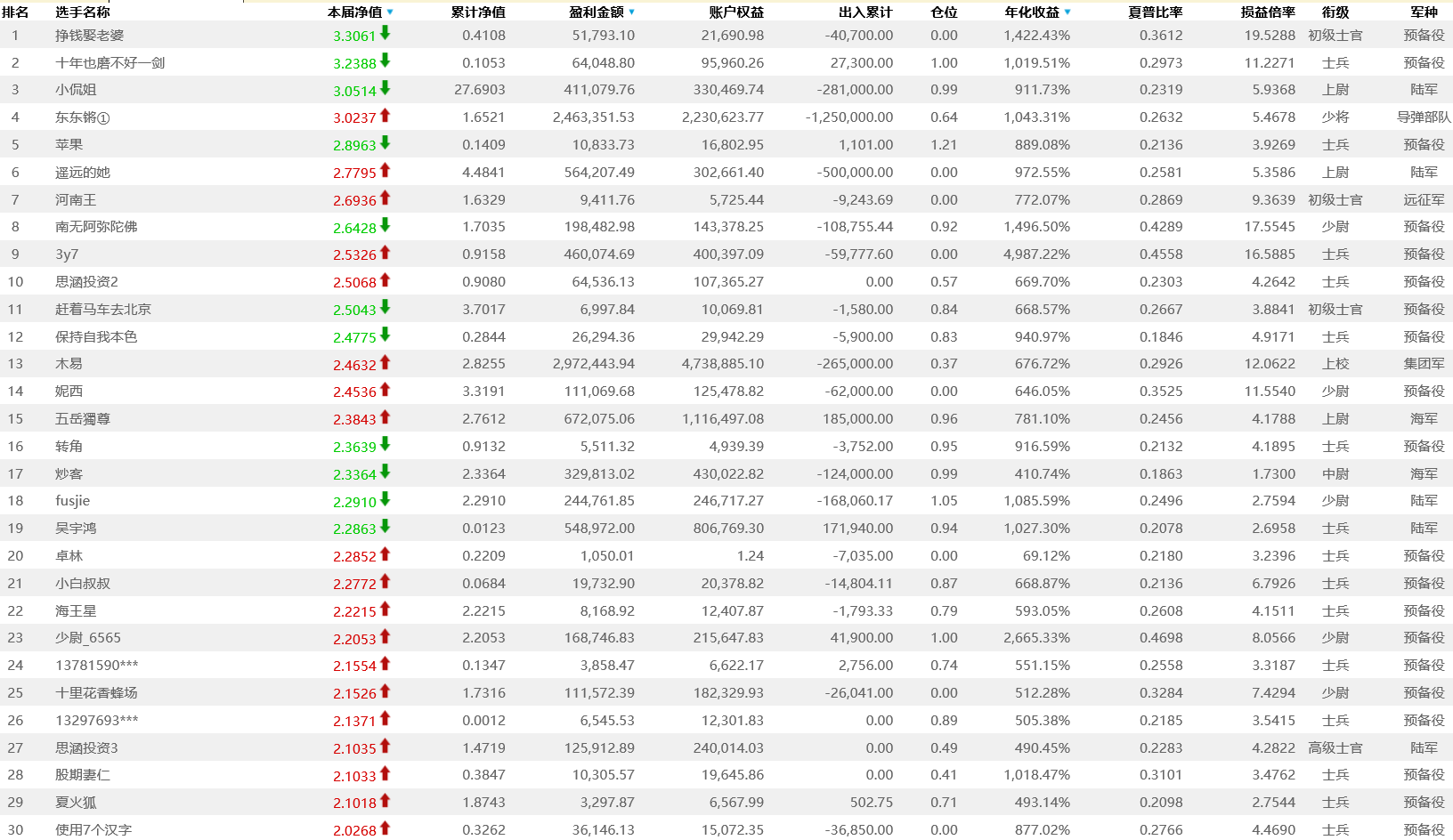Screen dimensions: 1453x840
Task: Click the 夏普比率 column header
Action: [1156, 12]
